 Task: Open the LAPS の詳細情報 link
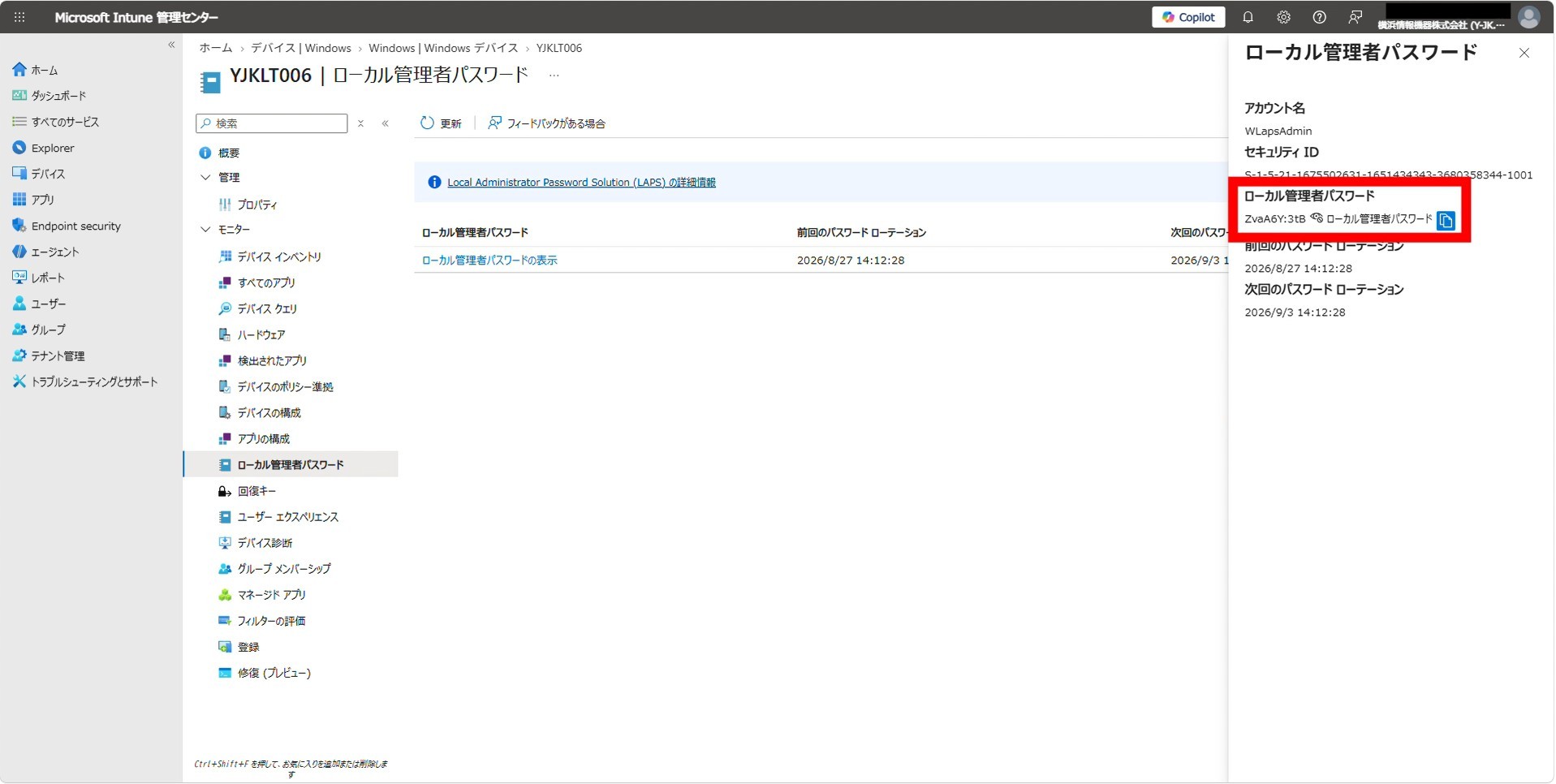(x=581, y=183)
